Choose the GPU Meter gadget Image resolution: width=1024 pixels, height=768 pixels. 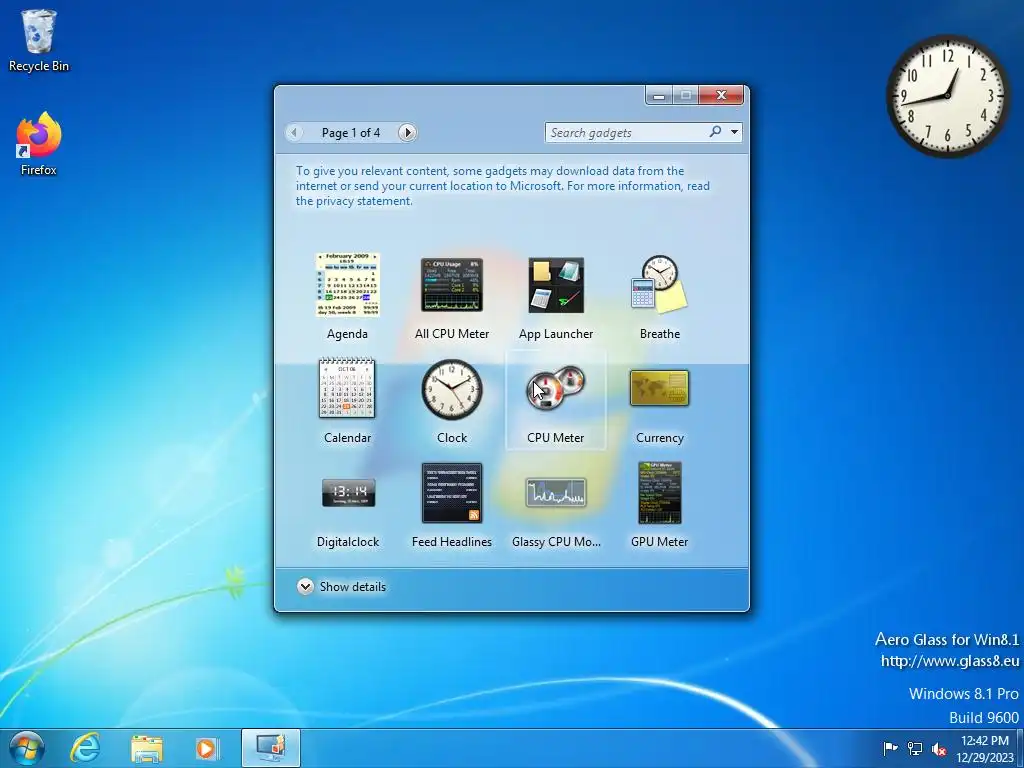pyautogui.click(x=660, y=493)
